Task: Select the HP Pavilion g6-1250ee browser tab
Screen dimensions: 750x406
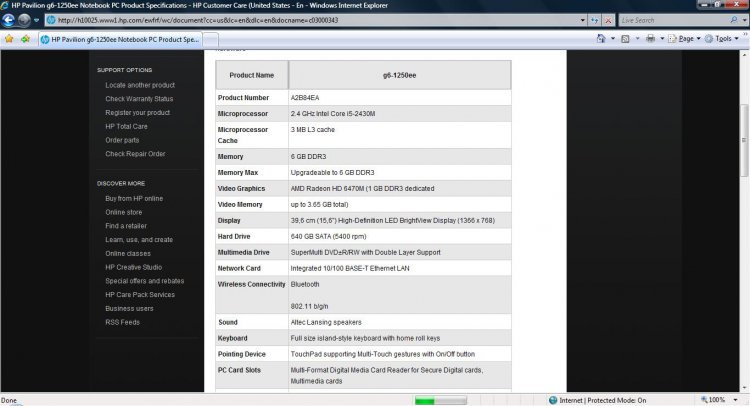Action: (x=121, y=40)
